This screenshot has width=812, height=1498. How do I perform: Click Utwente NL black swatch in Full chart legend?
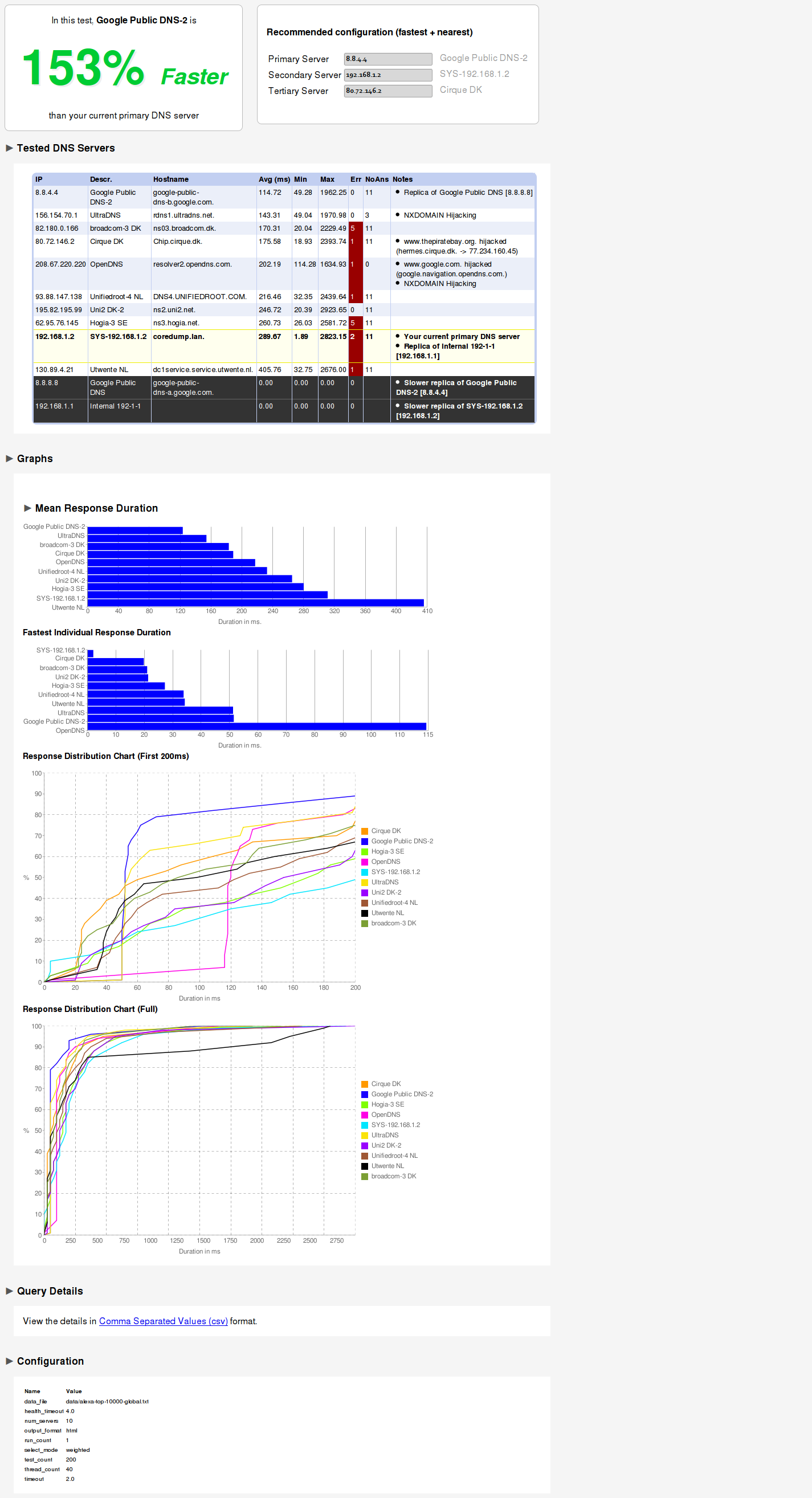365,1166
